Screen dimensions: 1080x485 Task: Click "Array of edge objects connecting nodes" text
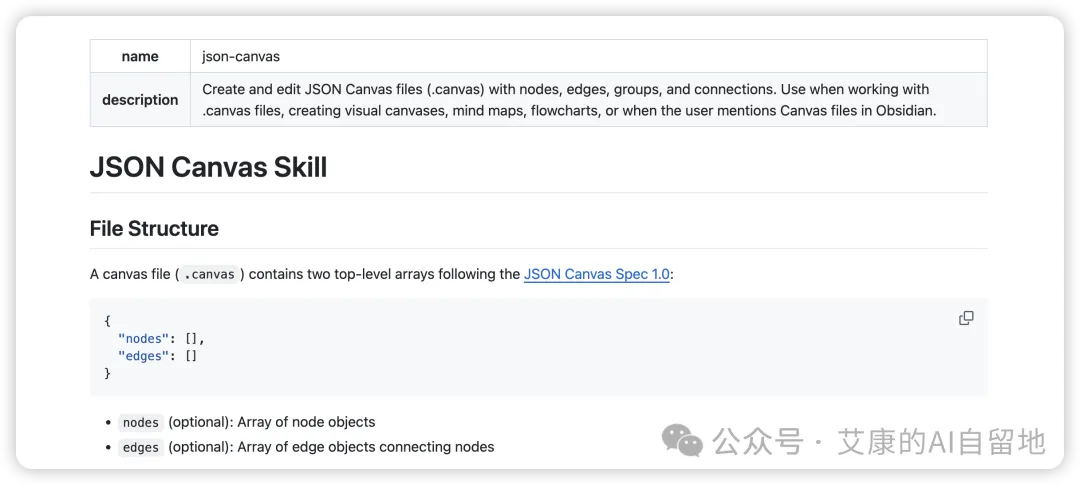(366, 447)
